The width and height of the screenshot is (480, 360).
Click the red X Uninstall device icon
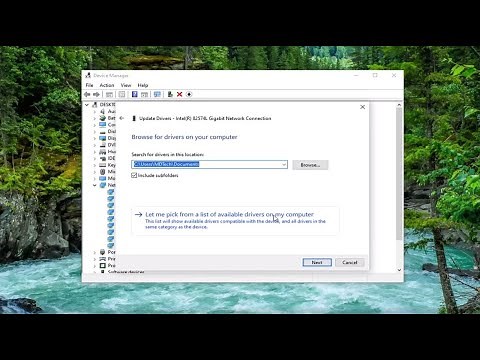point(179,94)
